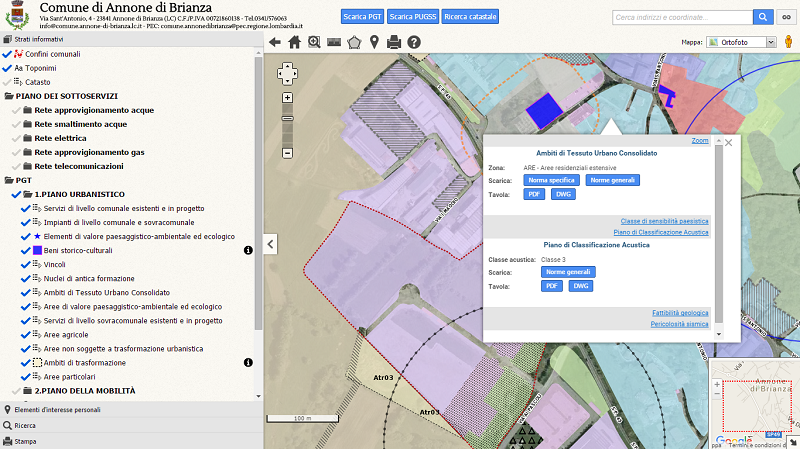Screen dimensions: 800x449
Task: Zoom in with the plus button
Action: pyautogui.click(x=287, y=97)
